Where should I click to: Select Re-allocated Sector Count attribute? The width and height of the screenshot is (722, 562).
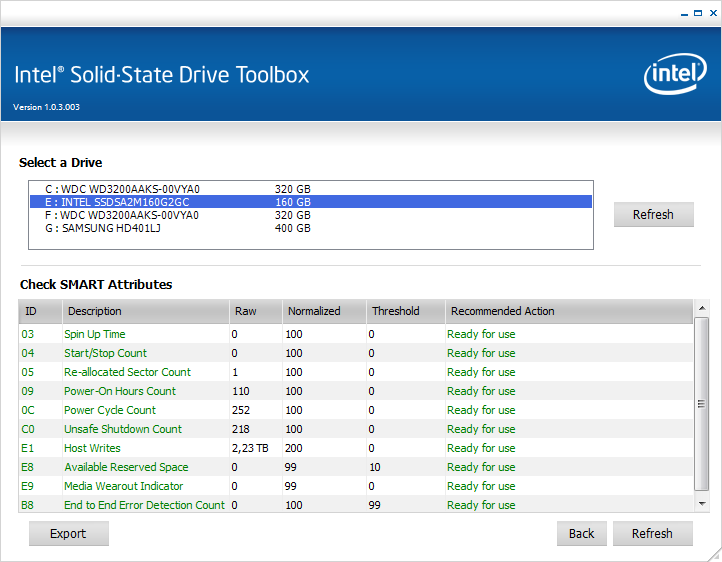[355, 372]
